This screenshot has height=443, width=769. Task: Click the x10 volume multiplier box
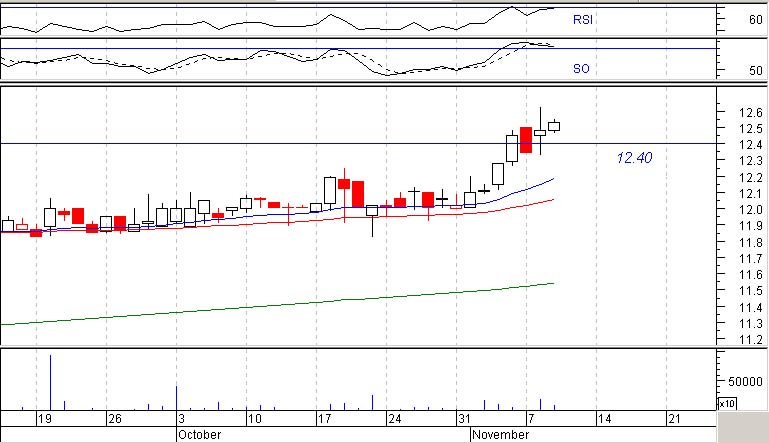coord(727,403)
